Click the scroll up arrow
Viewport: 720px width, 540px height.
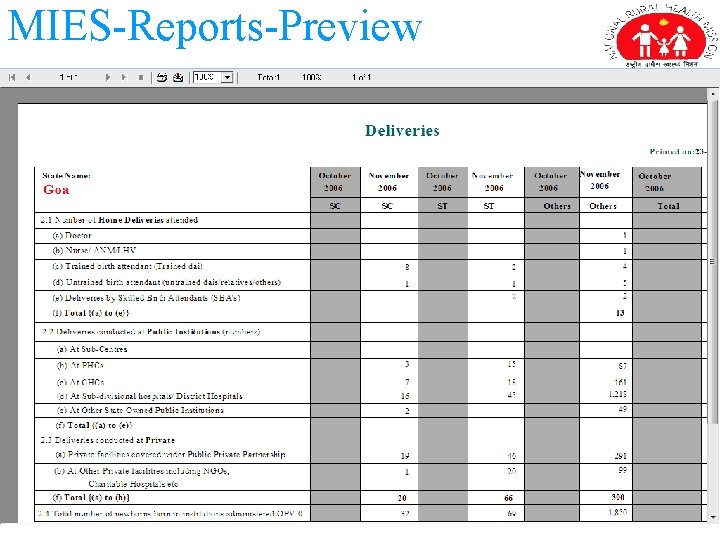[x=713, y=94]
